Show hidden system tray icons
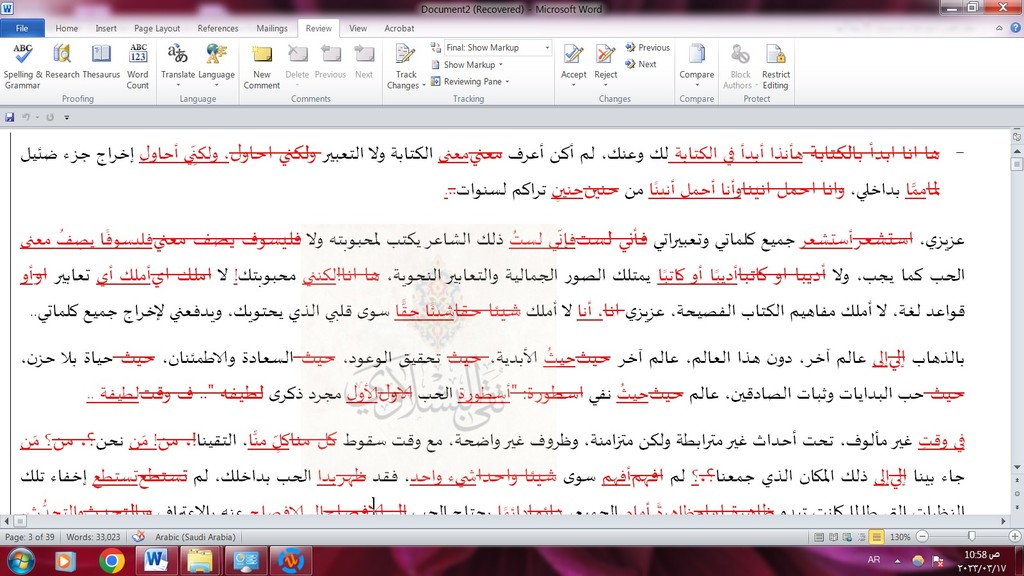Image resolution: width=1024 pixels, height=576 pixels. point(897,561)
